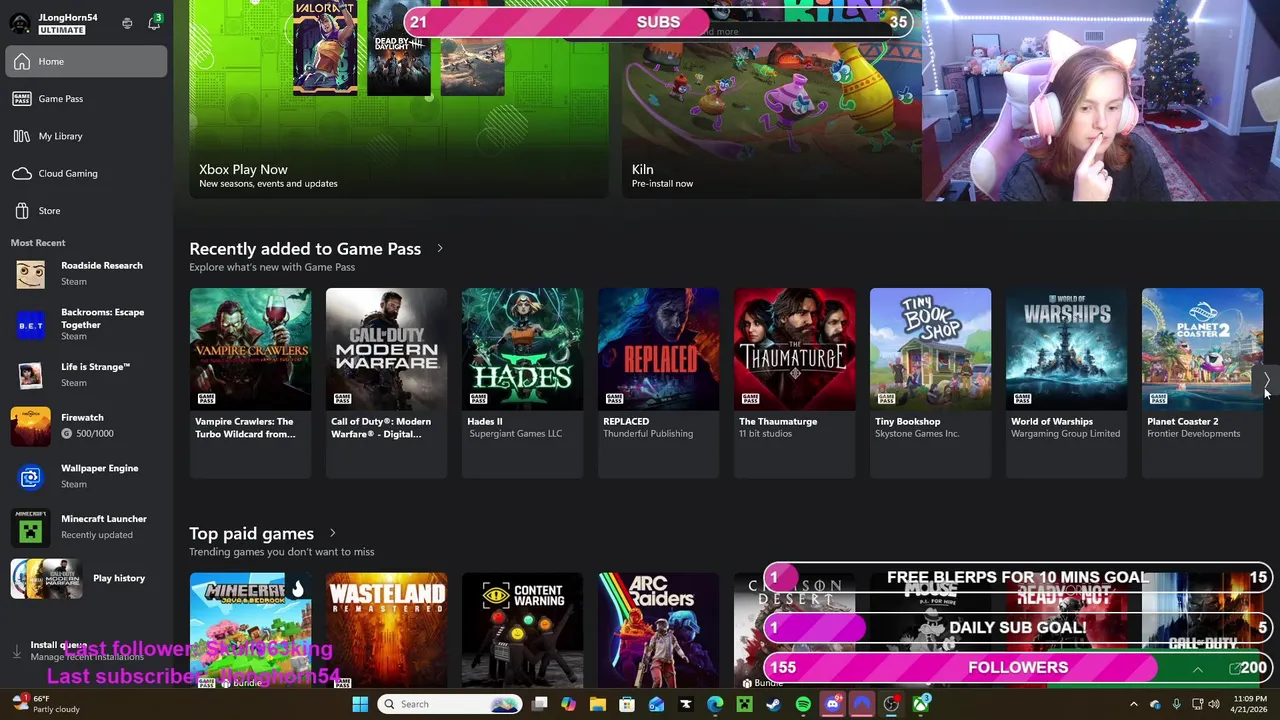
Task: Open volume control in system tray
Action: click(x=1214, y=704)
